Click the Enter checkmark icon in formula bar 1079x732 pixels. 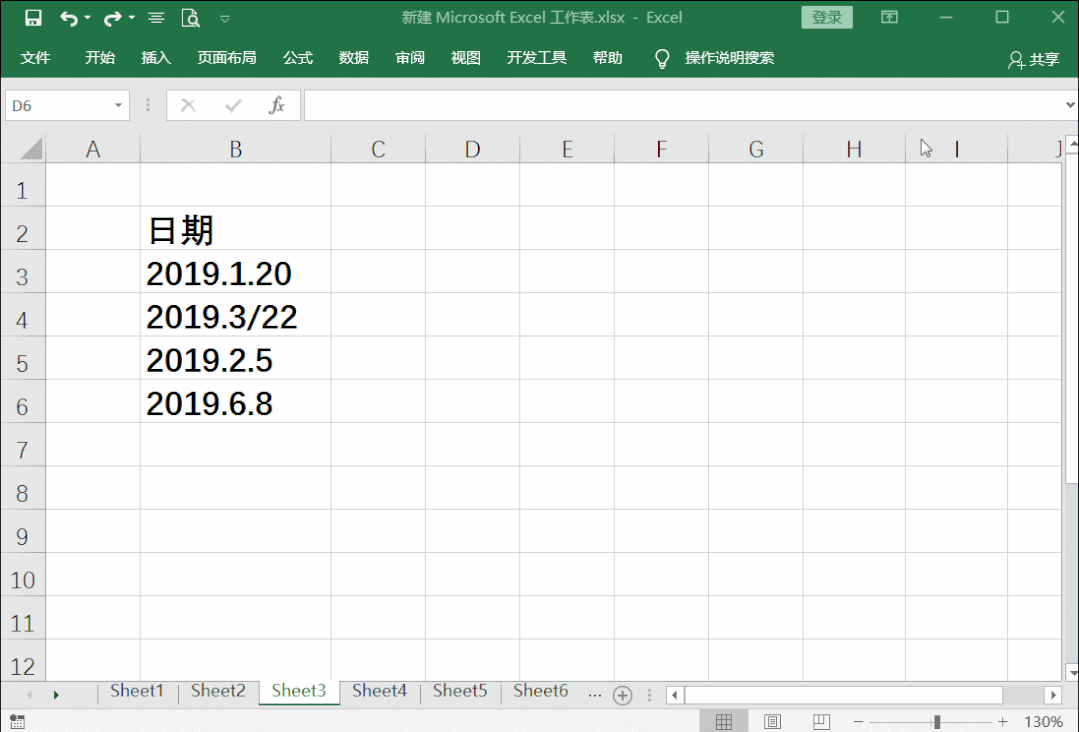click(x=233, y=105)
